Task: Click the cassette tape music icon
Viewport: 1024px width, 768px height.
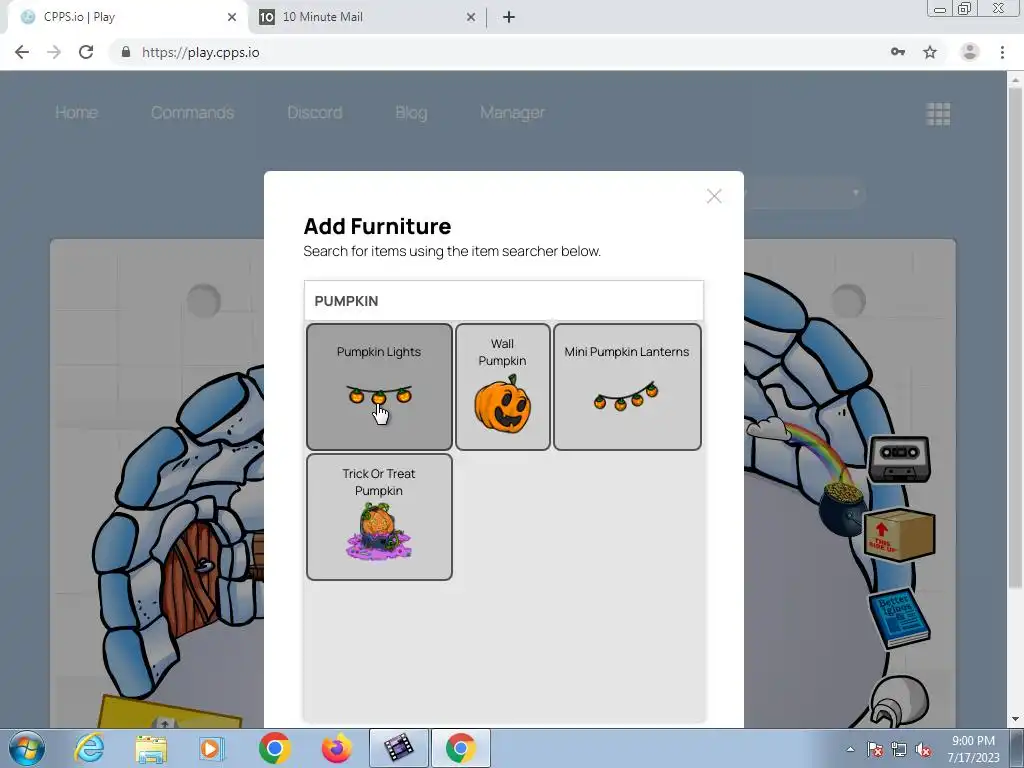Action: coord(899,459)
